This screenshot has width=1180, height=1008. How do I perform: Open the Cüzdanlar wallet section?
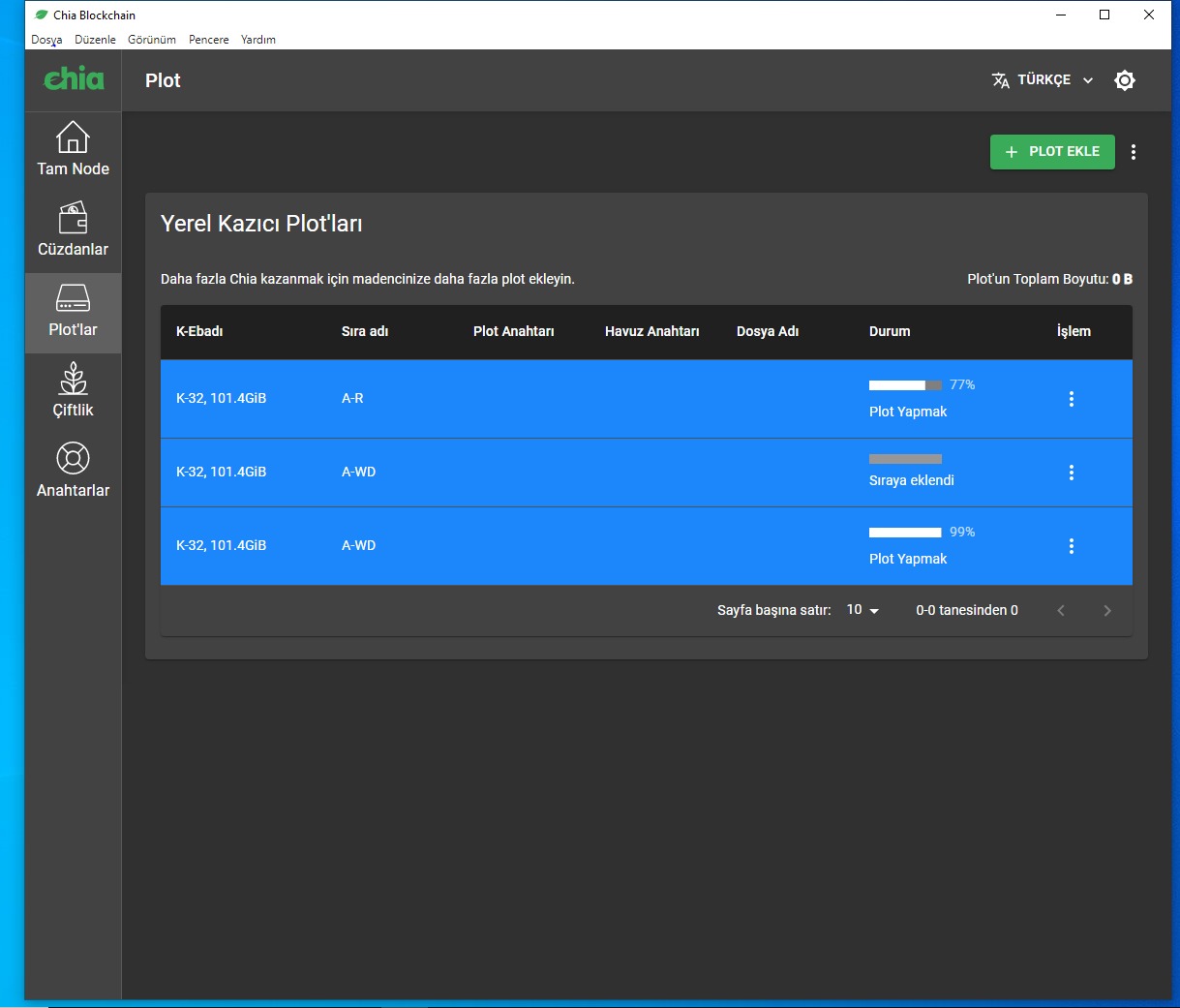73,232
